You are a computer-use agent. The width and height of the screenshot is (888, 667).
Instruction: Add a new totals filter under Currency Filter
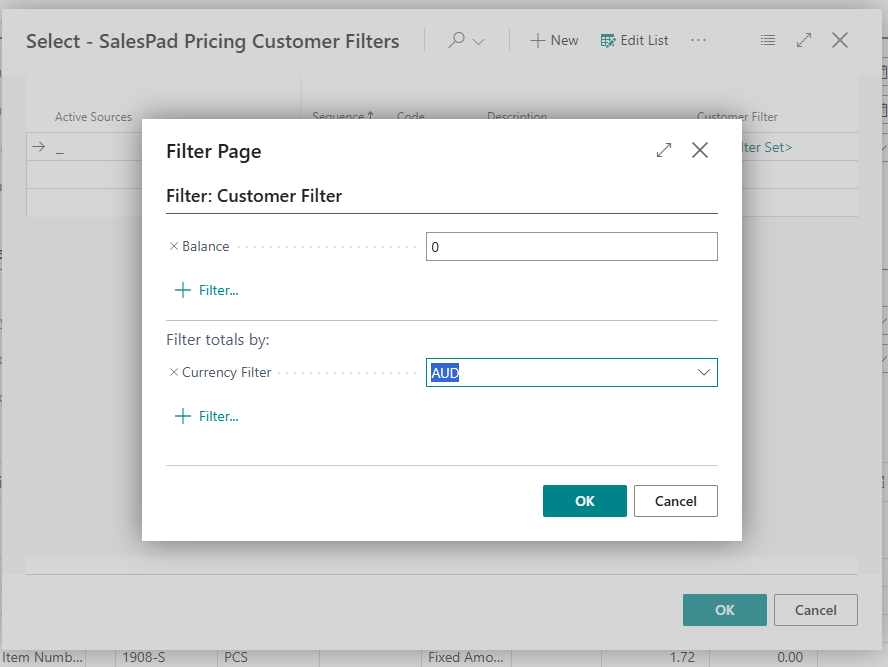(x=207, y=416)
